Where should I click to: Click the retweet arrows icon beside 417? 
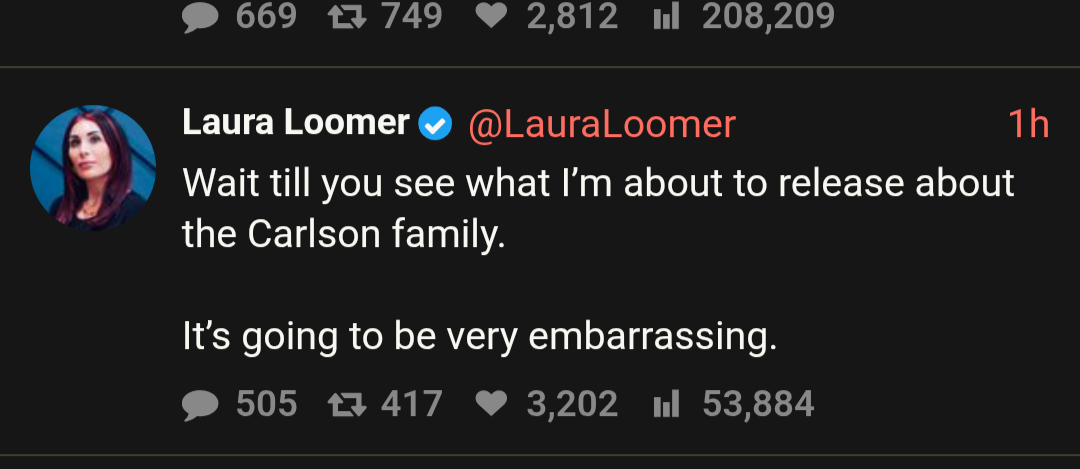pos(345,404)
